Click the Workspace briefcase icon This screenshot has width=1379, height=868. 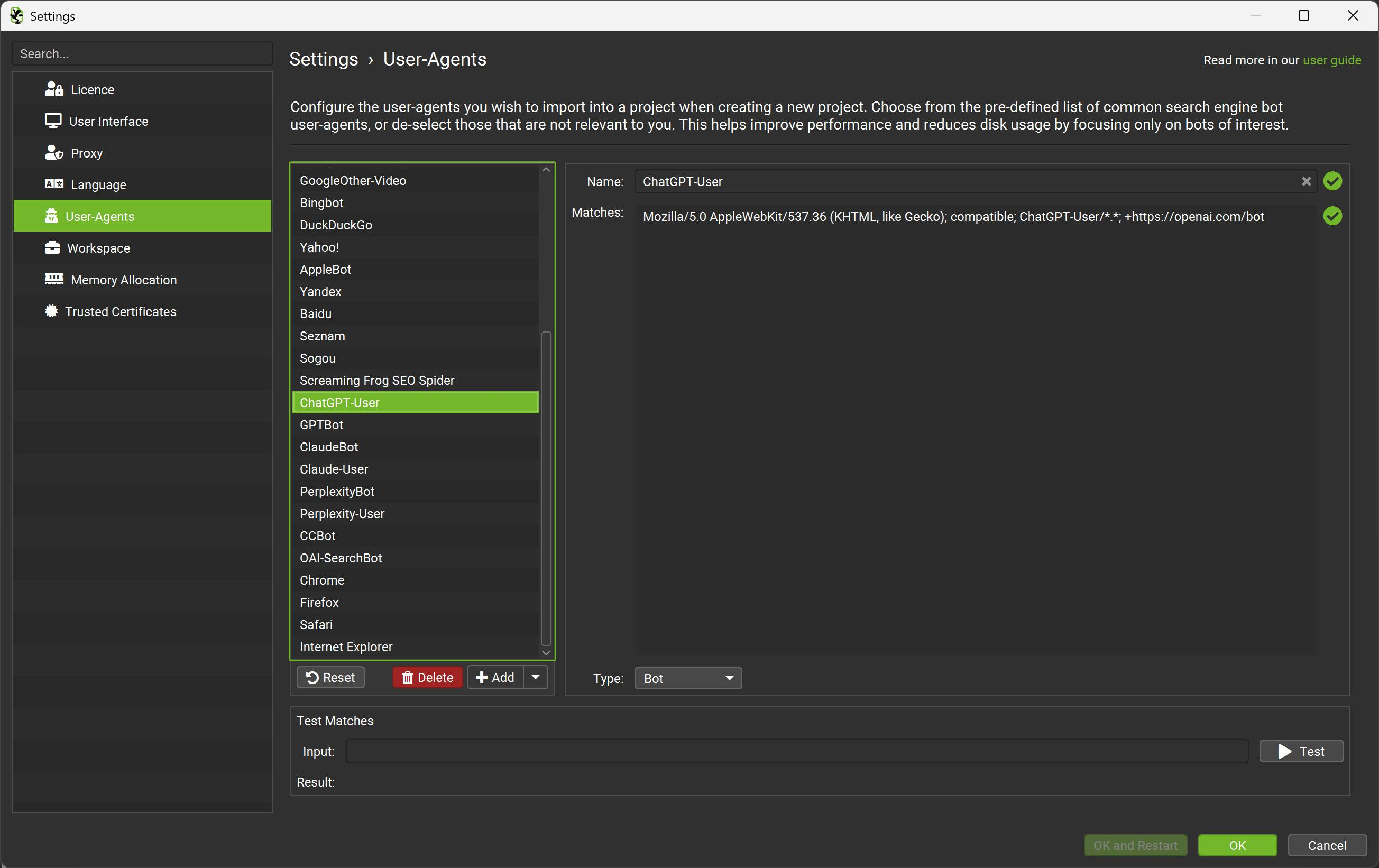click(52, 248)
